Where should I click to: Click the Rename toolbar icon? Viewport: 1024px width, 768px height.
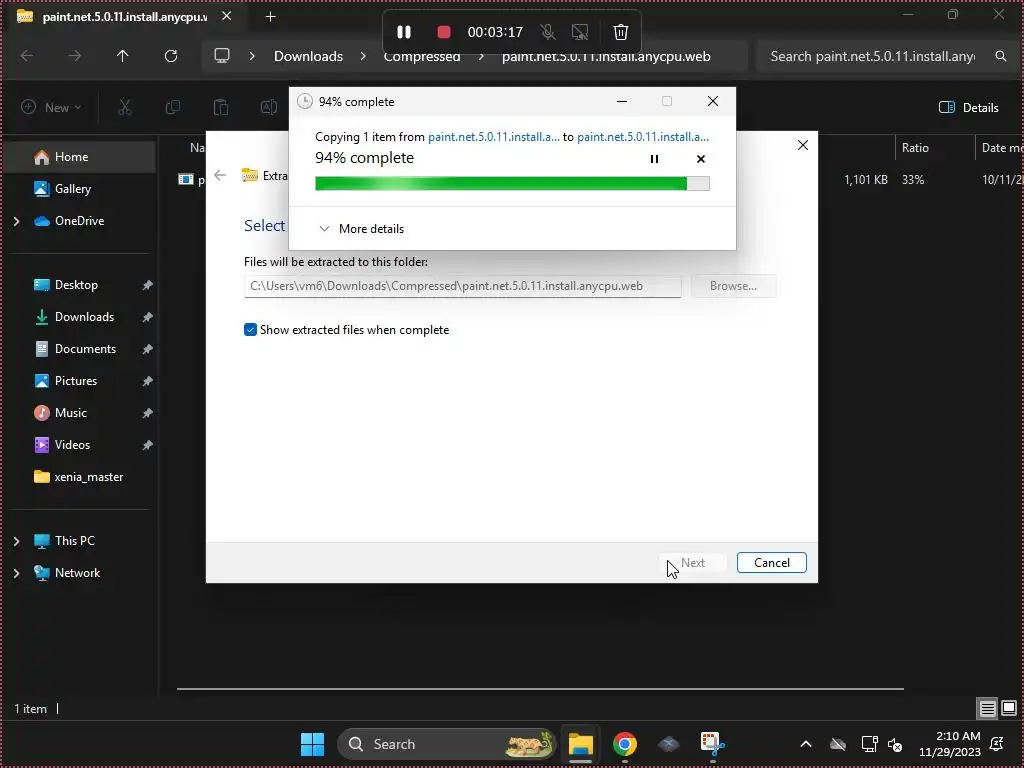click(x=268, y=107)
